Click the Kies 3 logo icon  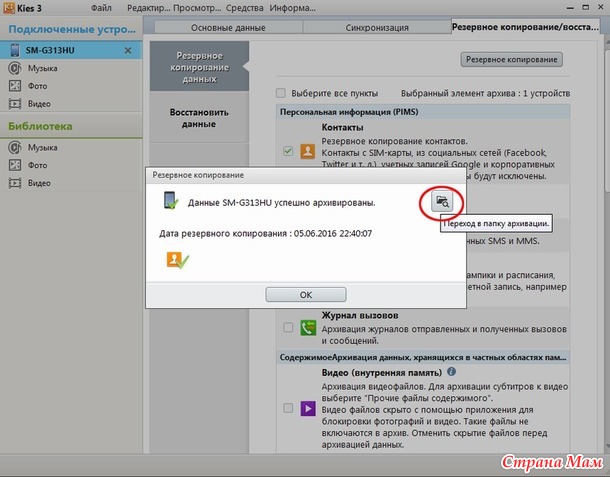point(9,7)
